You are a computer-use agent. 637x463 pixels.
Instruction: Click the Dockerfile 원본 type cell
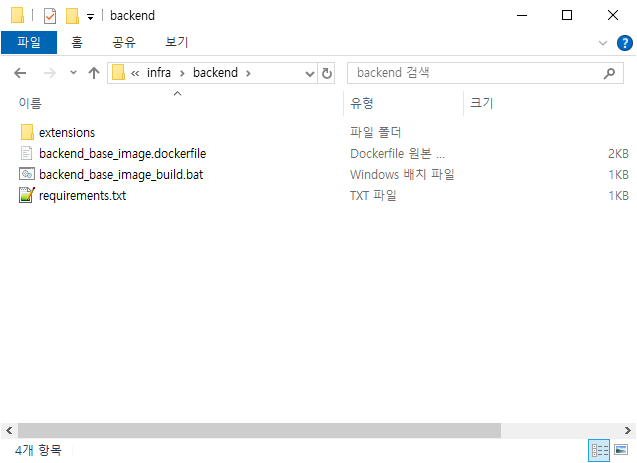click(397, 154)
